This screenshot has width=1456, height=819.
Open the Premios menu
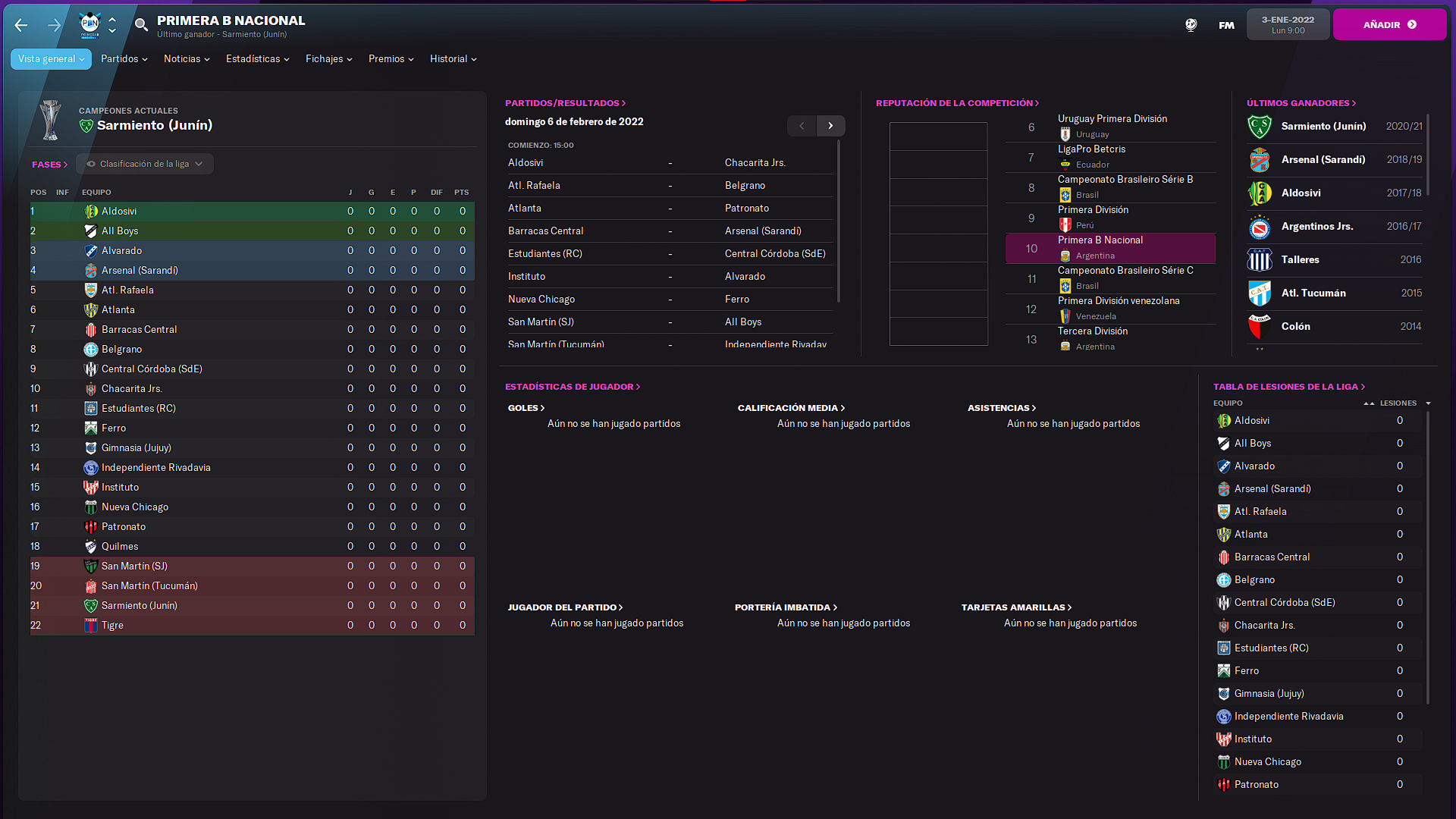391,59
